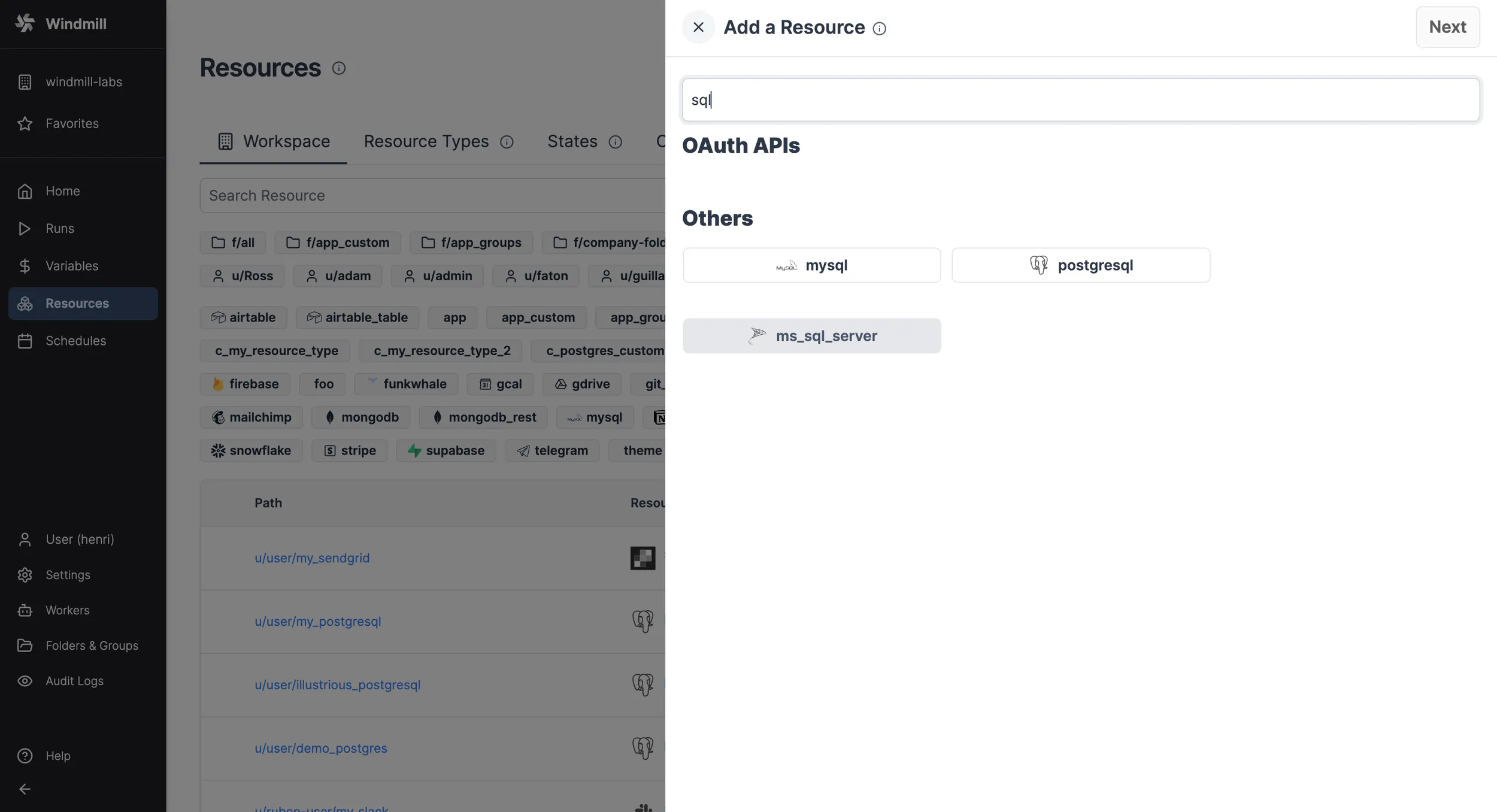Screen dimensions: 1497x812
Task: Switch to the States tab
Action: tap(572, 141)
